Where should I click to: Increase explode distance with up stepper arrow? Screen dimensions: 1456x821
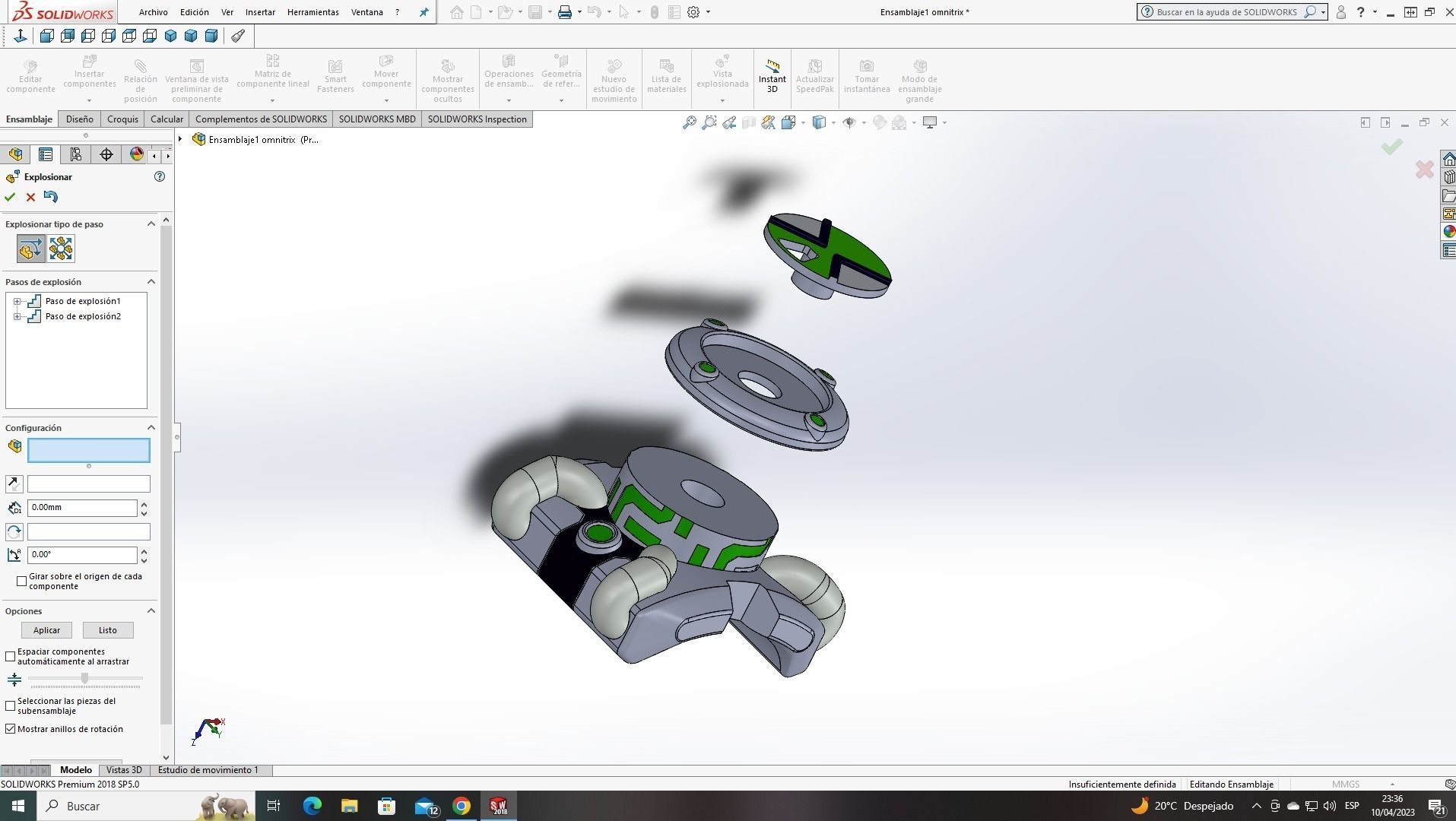click(x=144, y=504)
